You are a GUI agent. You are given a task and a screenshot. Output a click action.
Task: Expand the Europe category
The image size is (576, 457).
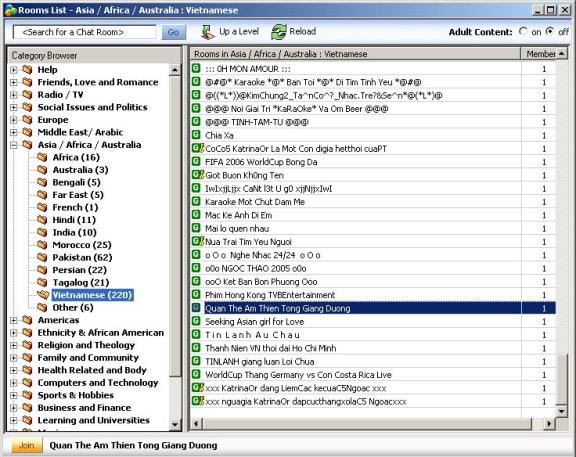pos(14,120)
